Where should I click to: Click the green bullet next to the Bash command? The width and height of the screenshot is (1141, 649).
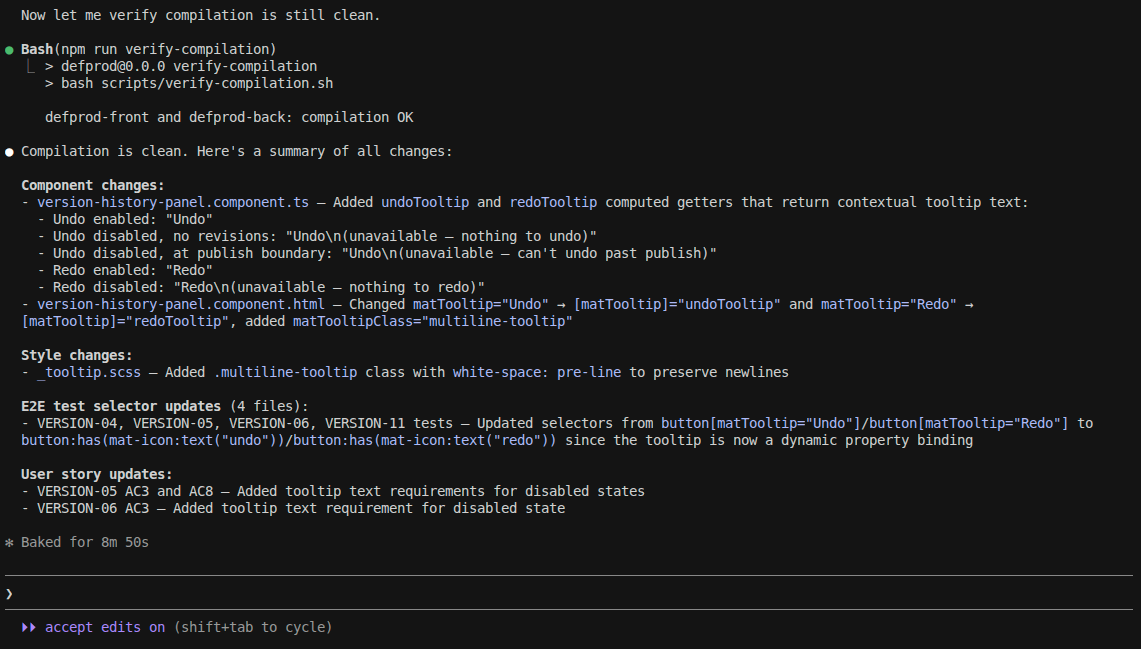[x=9, y=48]
